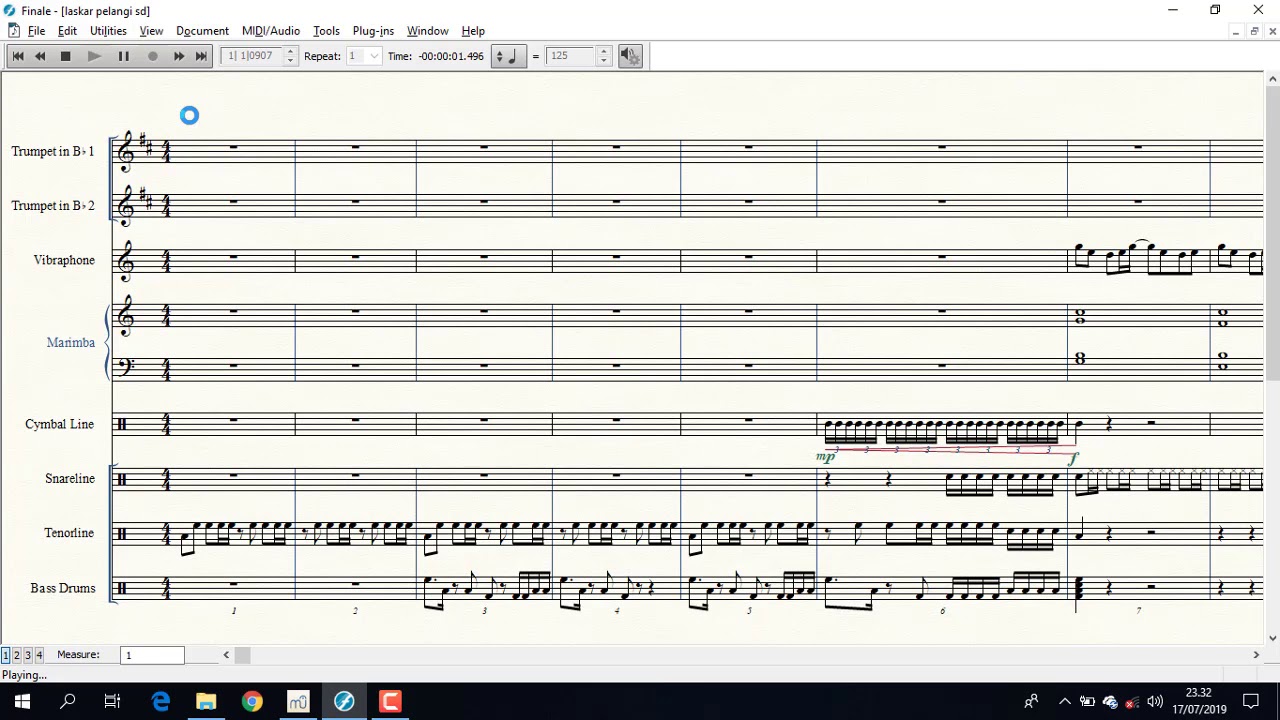Open Google Chrome from taskbar
This screenshot has height=720, width=1280.
pos(252,702)
